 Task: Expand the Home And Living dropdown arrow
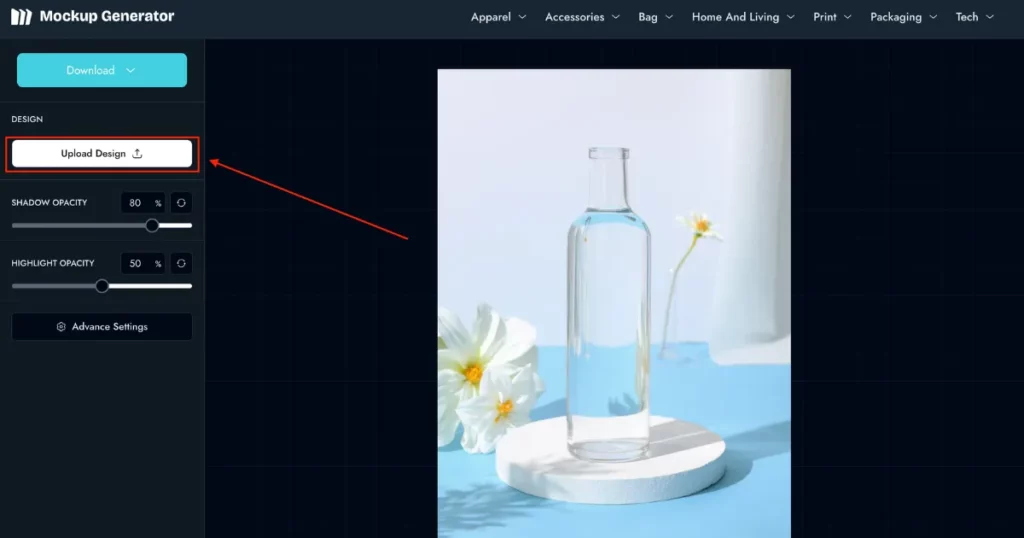point(790,17)
